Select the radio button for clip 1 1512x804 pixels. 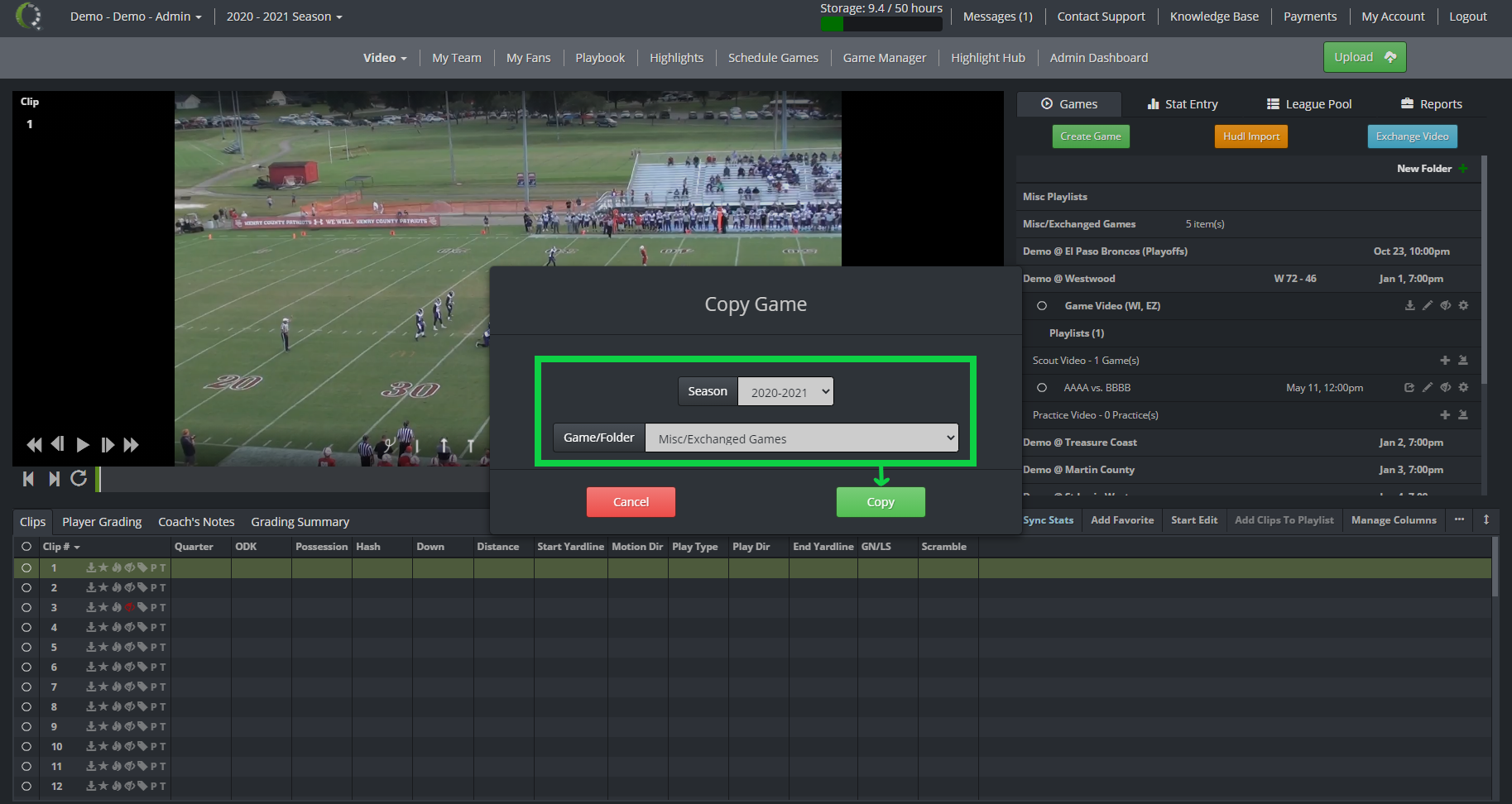(26, 567)
